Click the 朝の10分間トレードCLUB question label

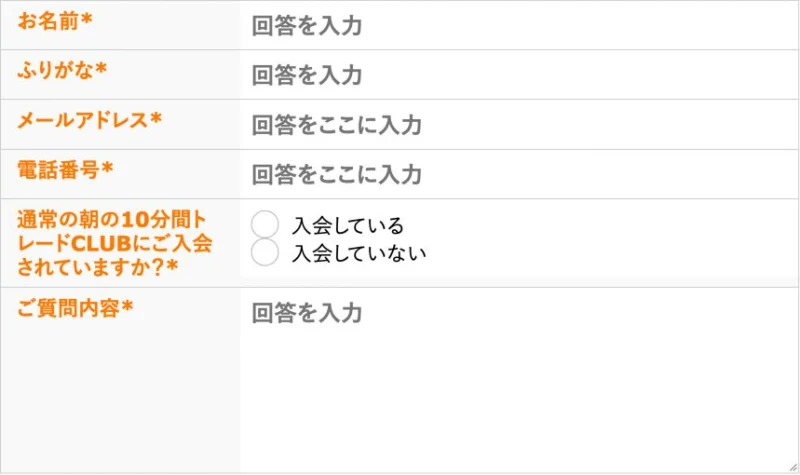(115, 243)
